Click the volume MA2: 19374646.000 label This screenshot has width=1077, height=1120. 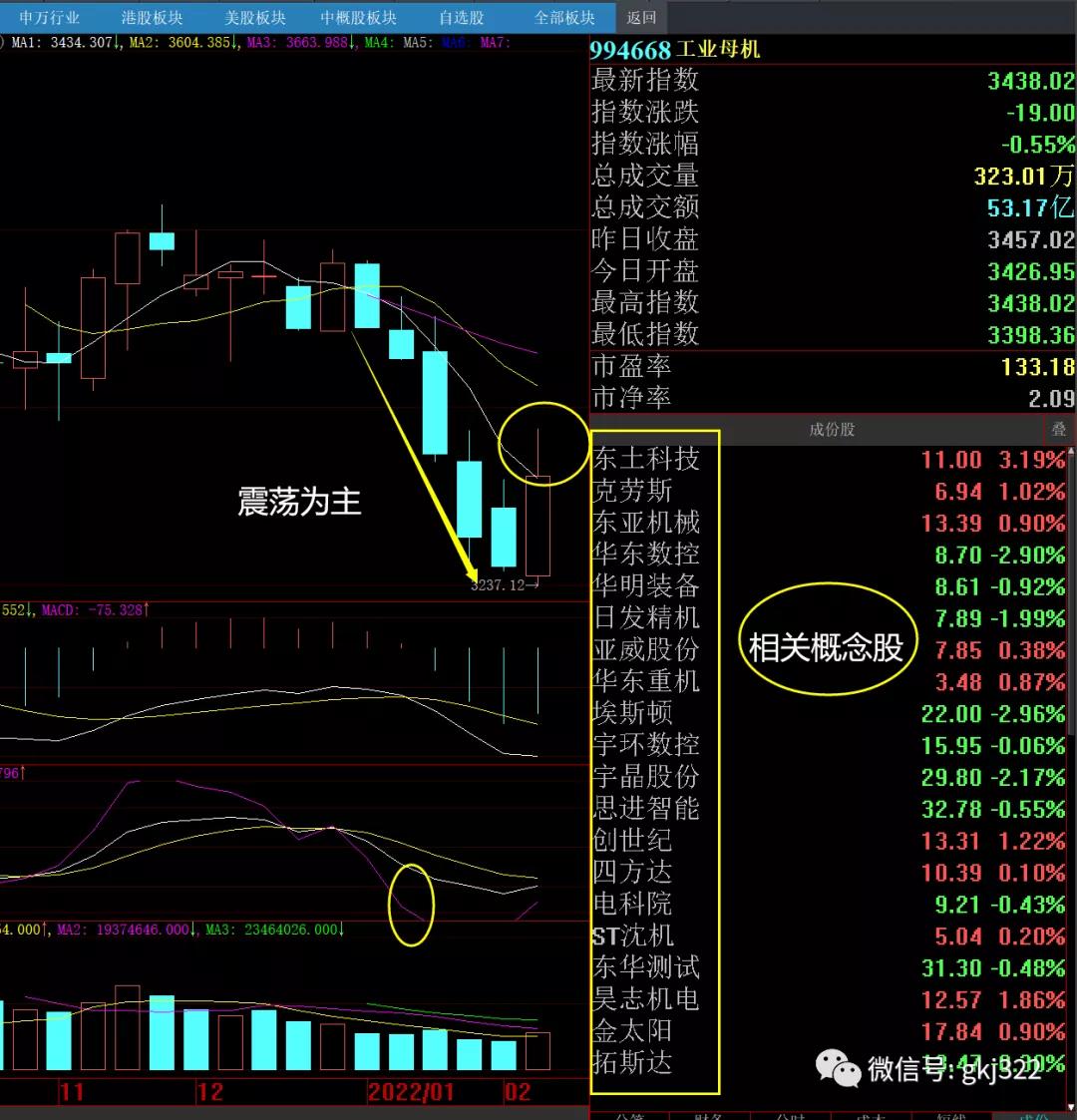click(126, 930)
